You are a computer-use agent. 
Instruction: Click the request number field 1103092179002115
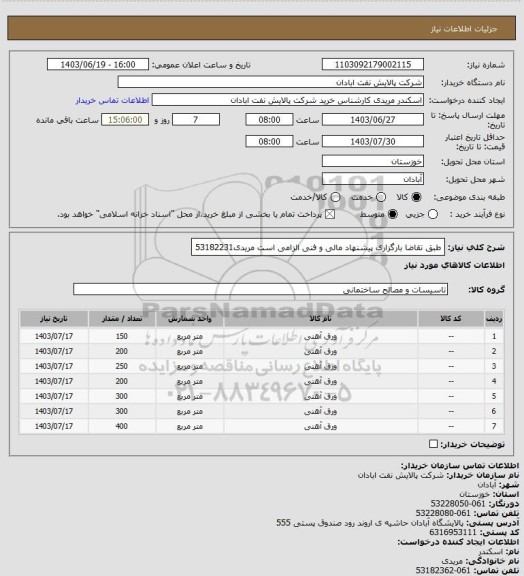(373, 64)
